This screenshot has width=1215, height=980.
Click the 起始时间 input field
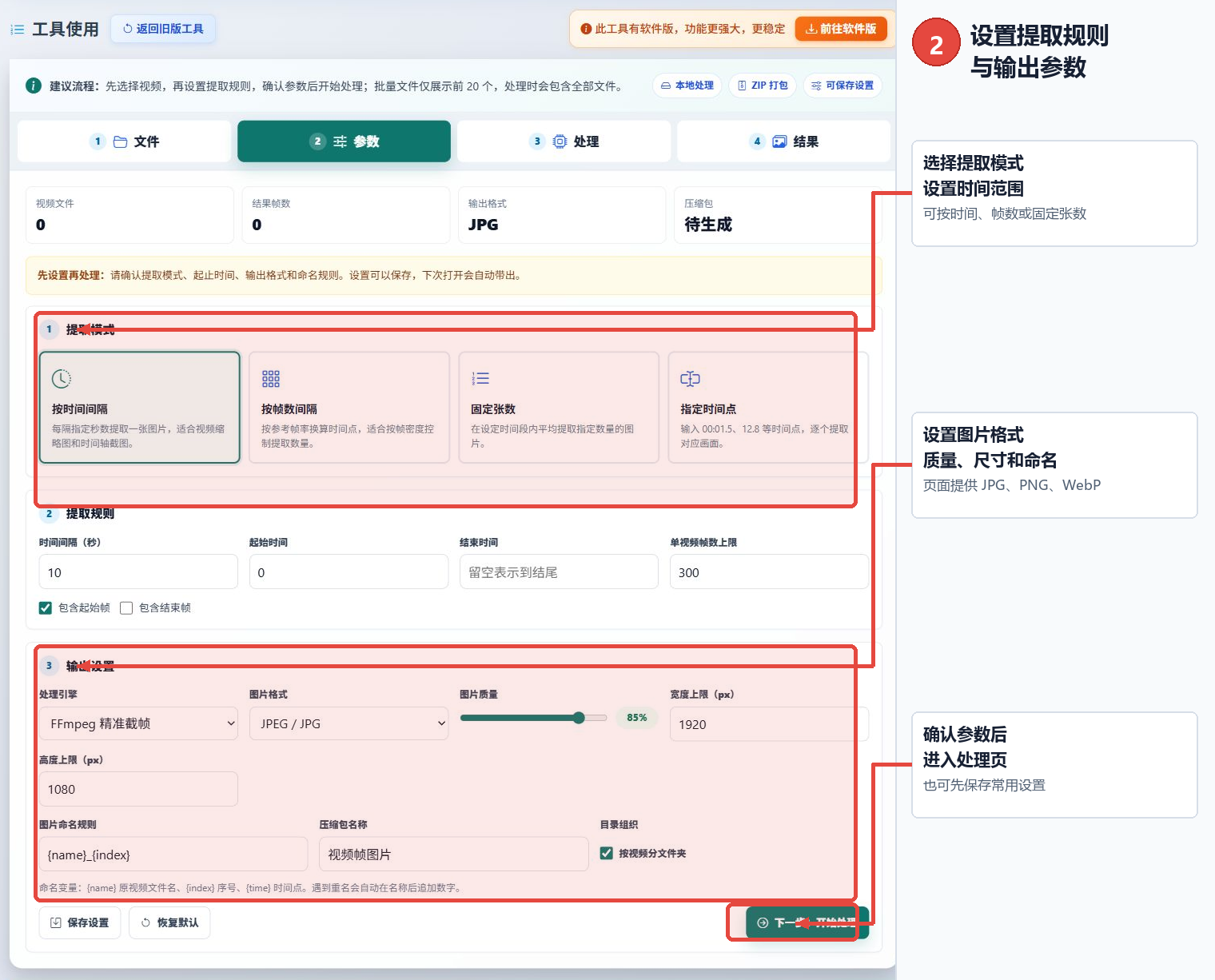[x=349, y=572]
